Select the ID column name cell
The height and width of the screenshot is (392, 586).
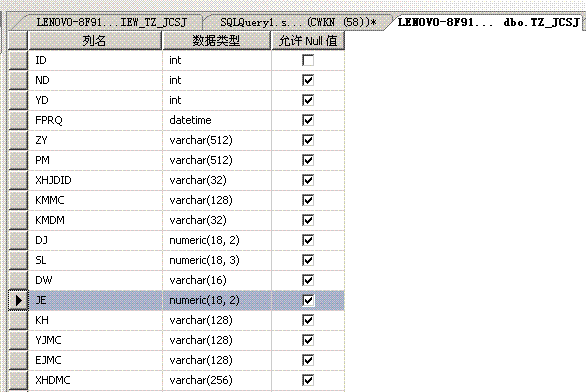pos(95,60)
